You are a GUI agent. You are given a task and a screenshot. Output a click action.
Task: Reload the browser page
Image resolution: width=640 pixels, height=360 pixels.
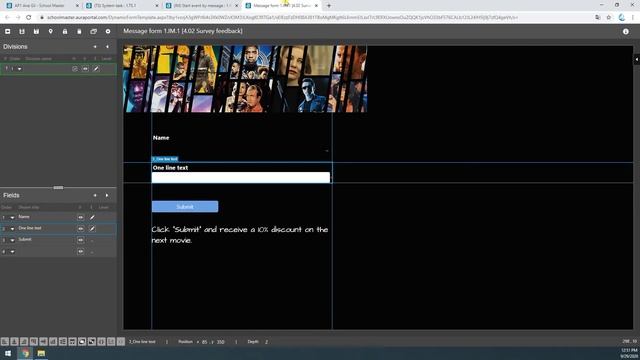pos(29,18)
